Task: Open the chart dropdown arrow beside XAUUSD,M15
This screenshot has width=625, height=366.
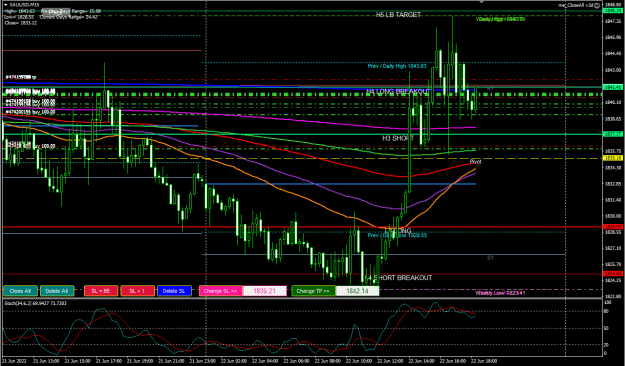Action: tap(6, 5)
